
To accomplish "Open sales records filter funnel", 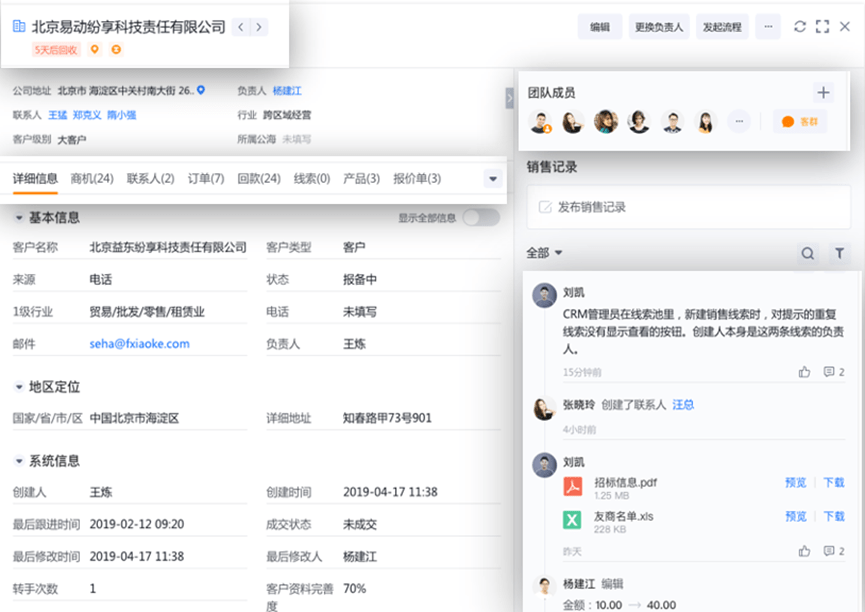I will click(x=839, y=253).
